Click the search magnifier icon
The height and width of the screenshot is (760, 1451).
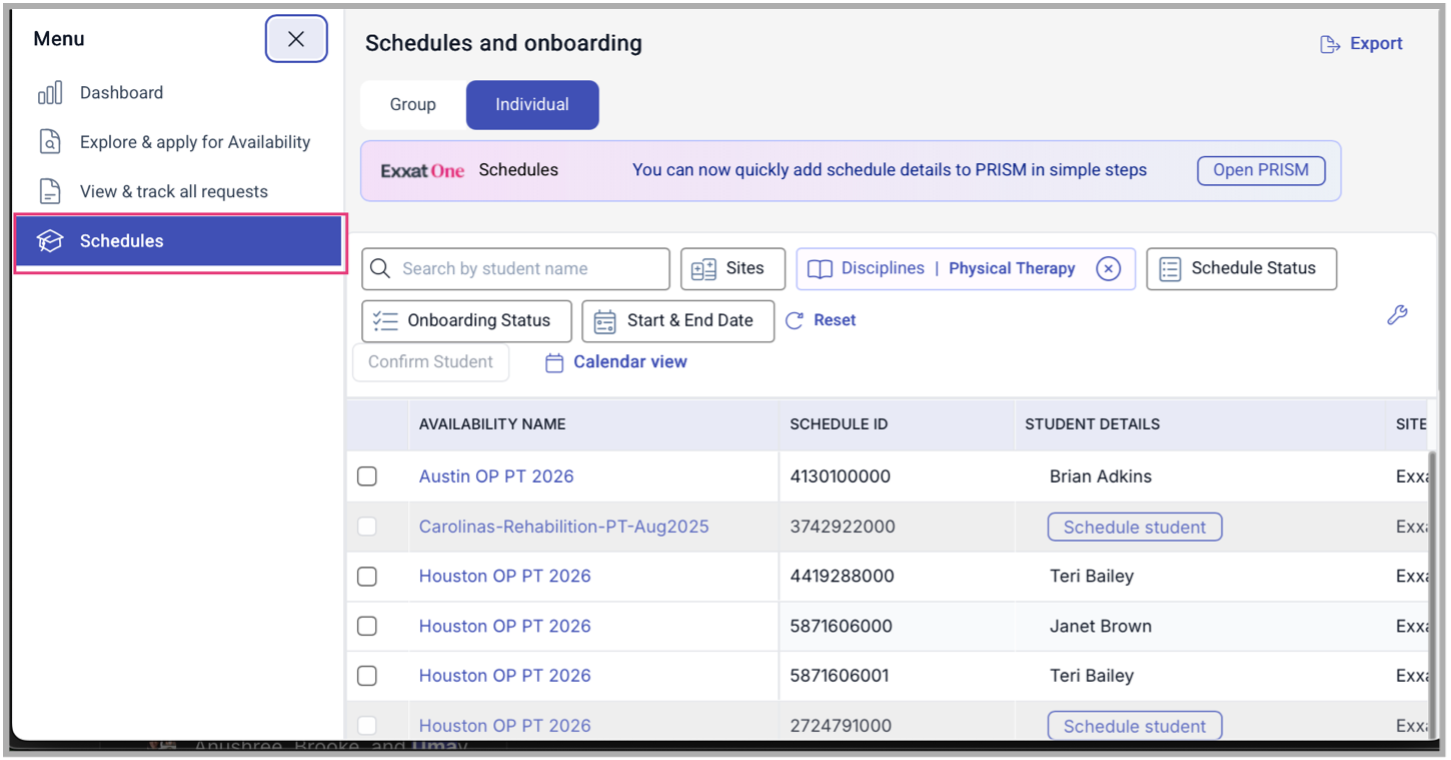(380, 268)
